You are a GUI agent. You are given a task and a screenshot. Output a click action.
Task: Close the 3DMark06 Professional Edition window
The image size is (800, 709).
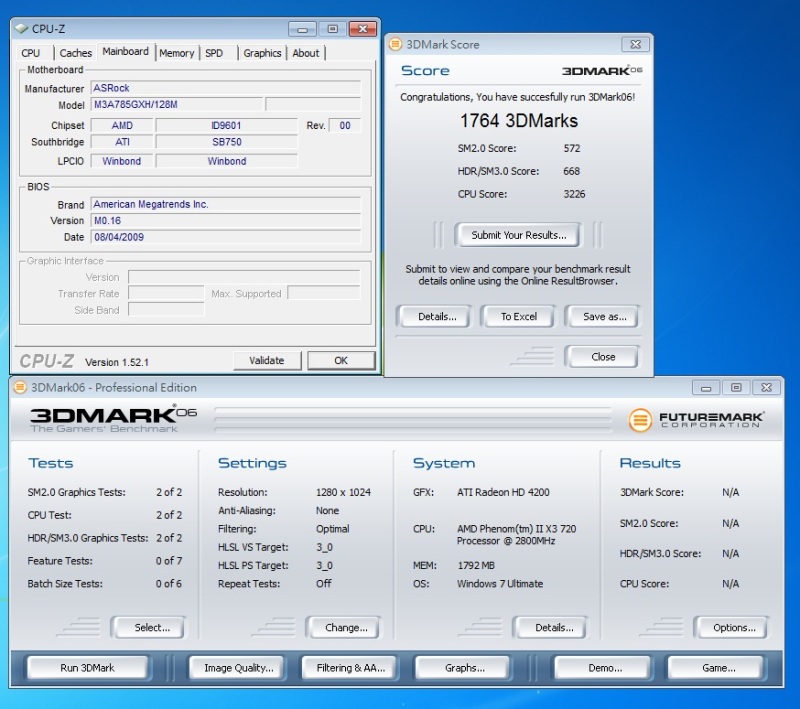[x=766, y=388]
